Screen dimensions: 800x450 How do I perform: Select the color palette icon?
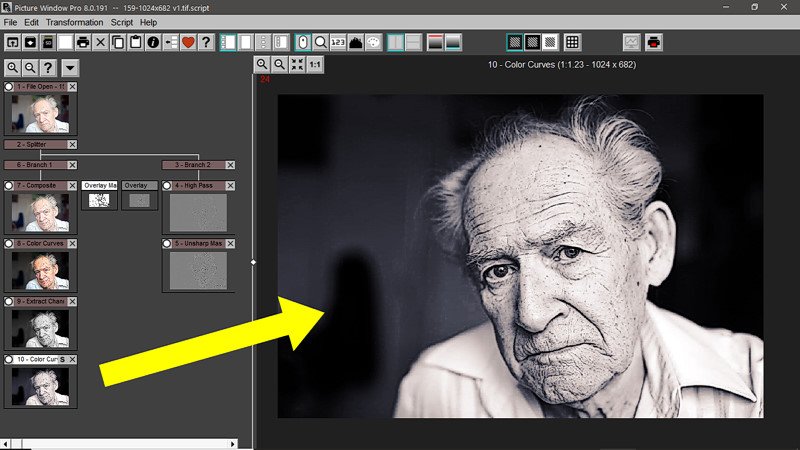(x=373, y=42)
